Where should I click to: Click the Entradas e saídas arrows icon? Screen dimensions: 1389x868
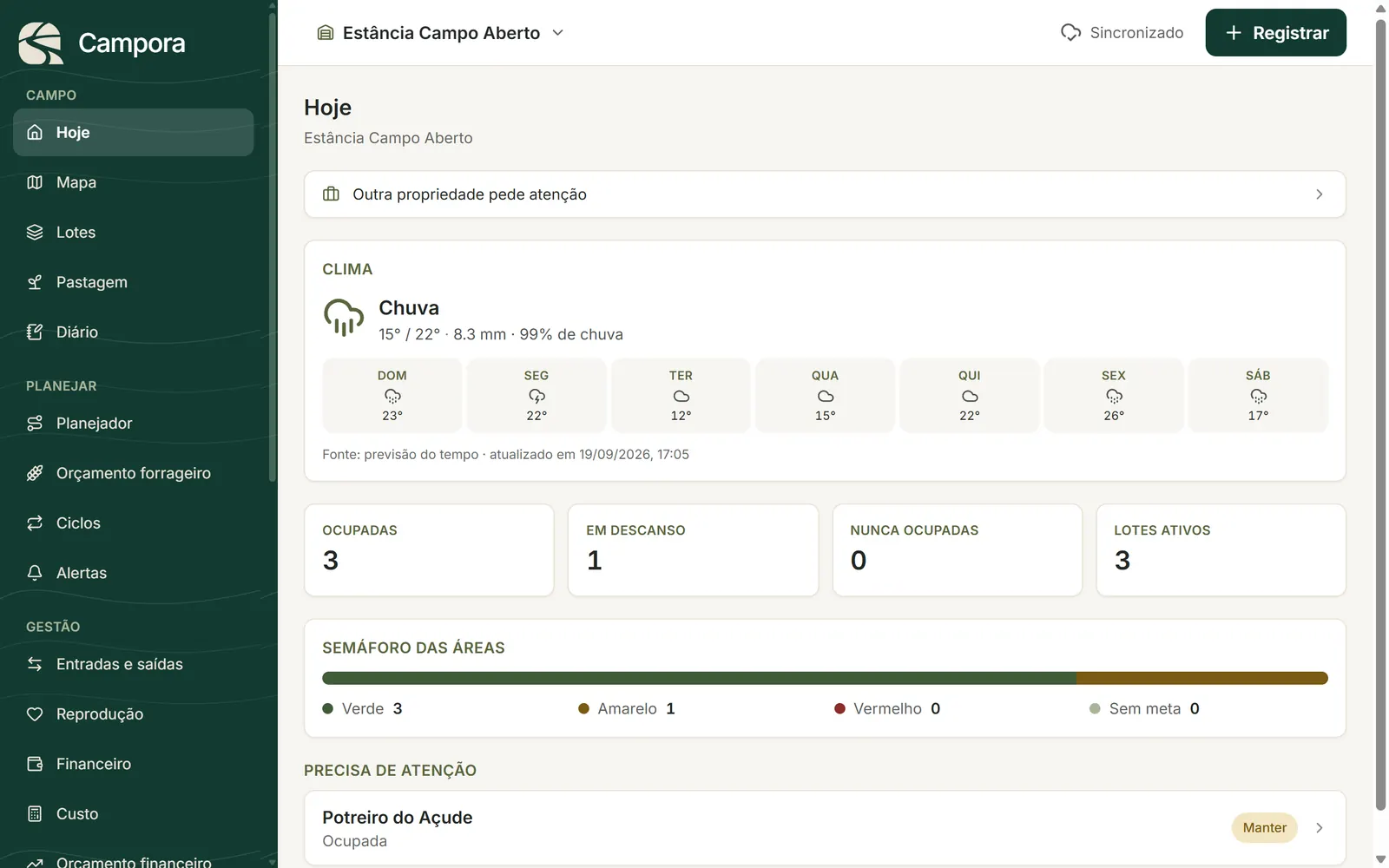click(35, 664)
